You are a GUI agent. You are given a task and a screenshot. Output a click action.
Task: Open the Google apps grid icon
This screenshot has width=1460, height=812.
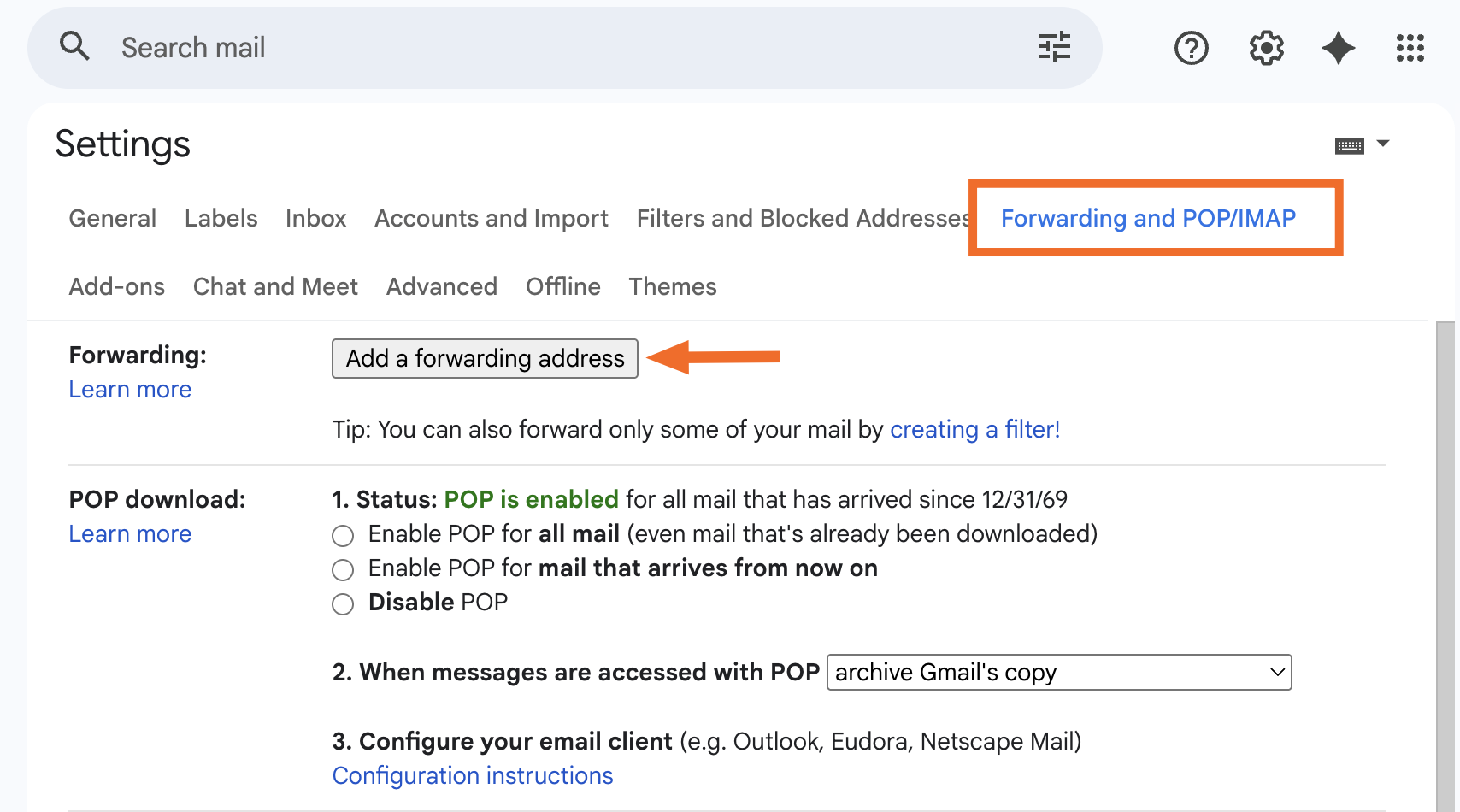[x=1410, y=48]
